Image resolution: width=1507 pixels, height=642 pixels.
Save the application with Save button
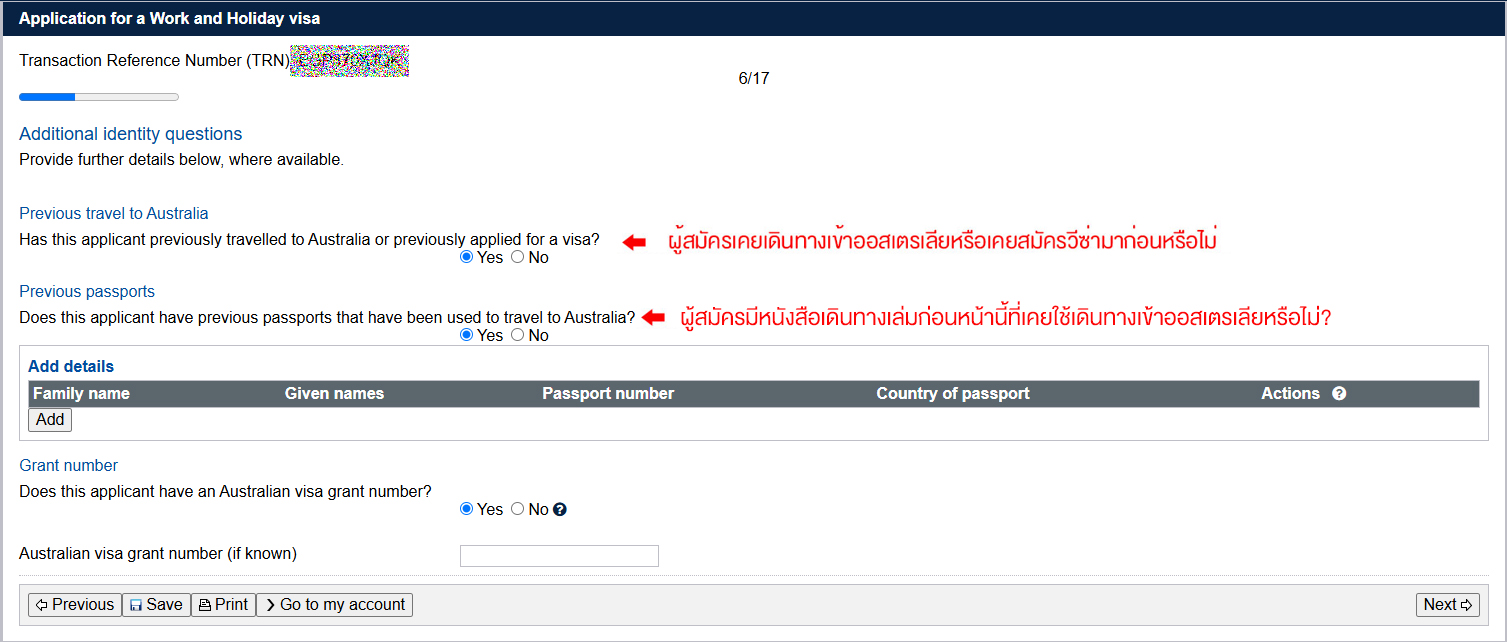pyautogui.click(x=156, y=605)
